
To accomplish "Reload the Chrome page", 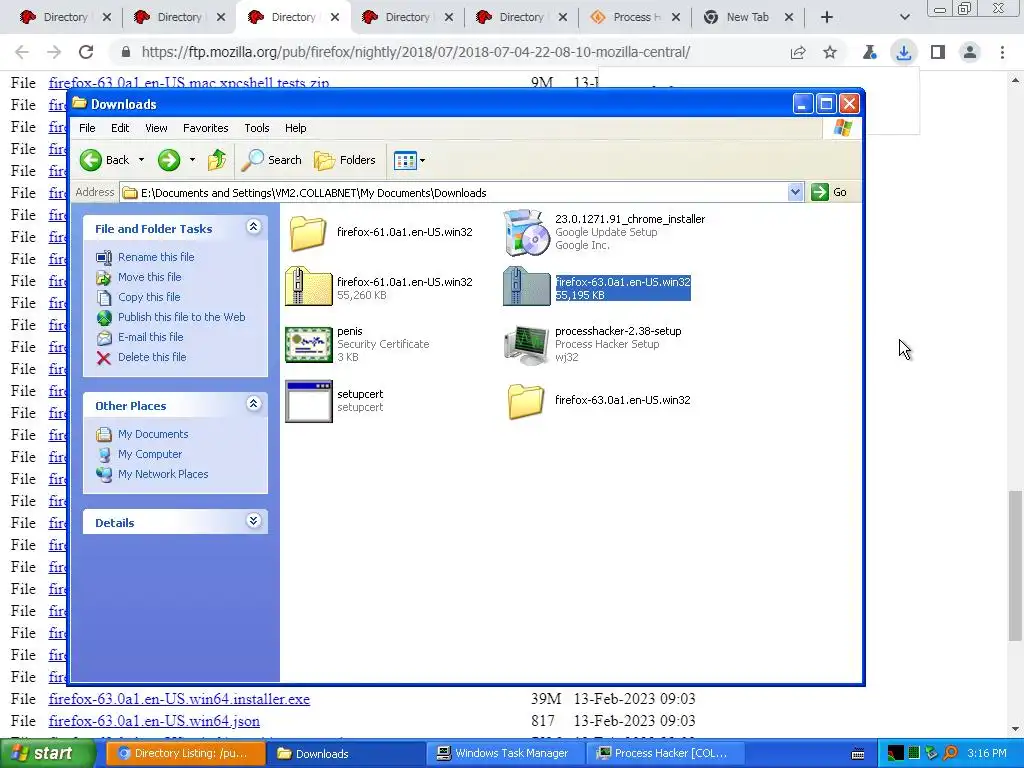I will pyautogui.click(x=86, y=52).
